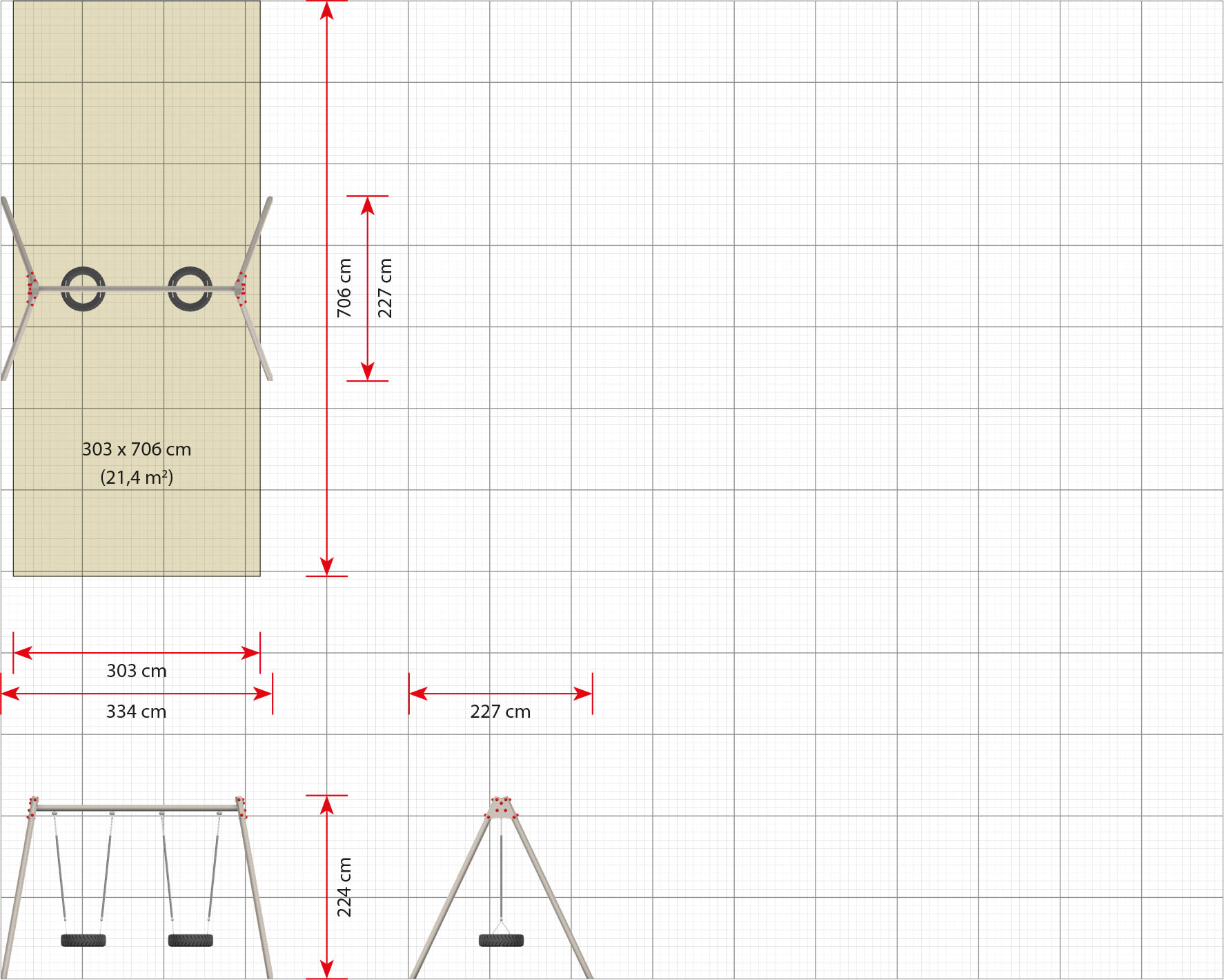Select the left red bracket in top view

tap(32, 288)
